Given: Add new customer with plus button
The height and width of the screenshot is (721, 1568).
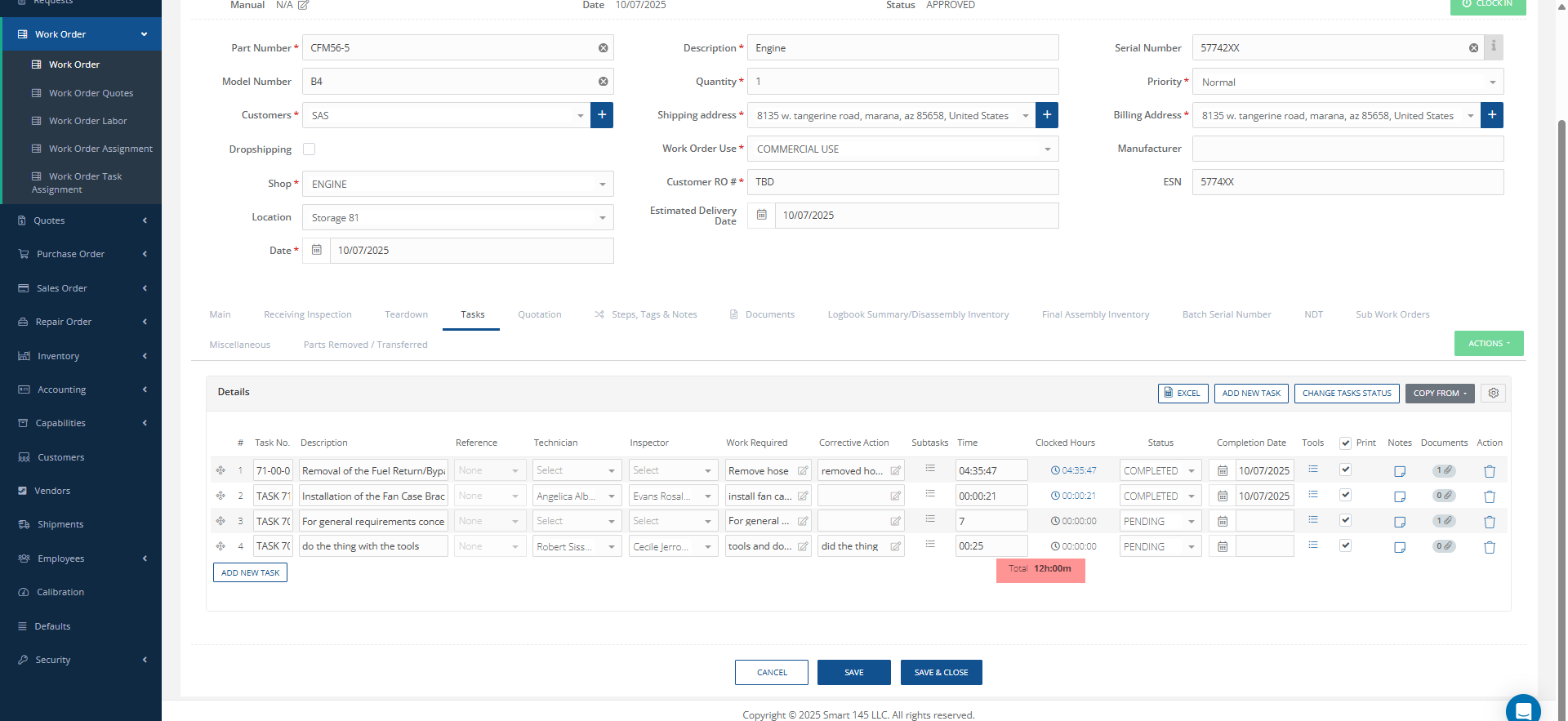Looking at the screenshot, I should [x=602, y=115].
